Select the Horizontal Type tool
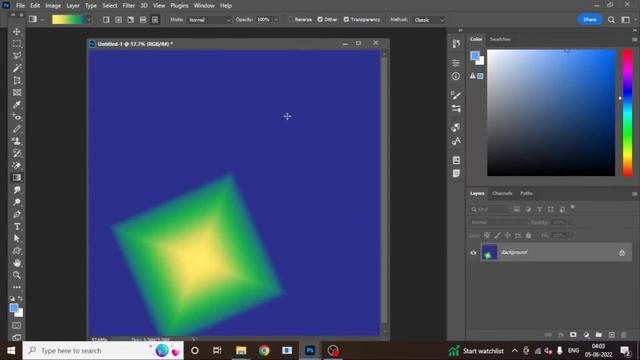Image resolution: width=640 pixels, height=360 pixels. 17,227
